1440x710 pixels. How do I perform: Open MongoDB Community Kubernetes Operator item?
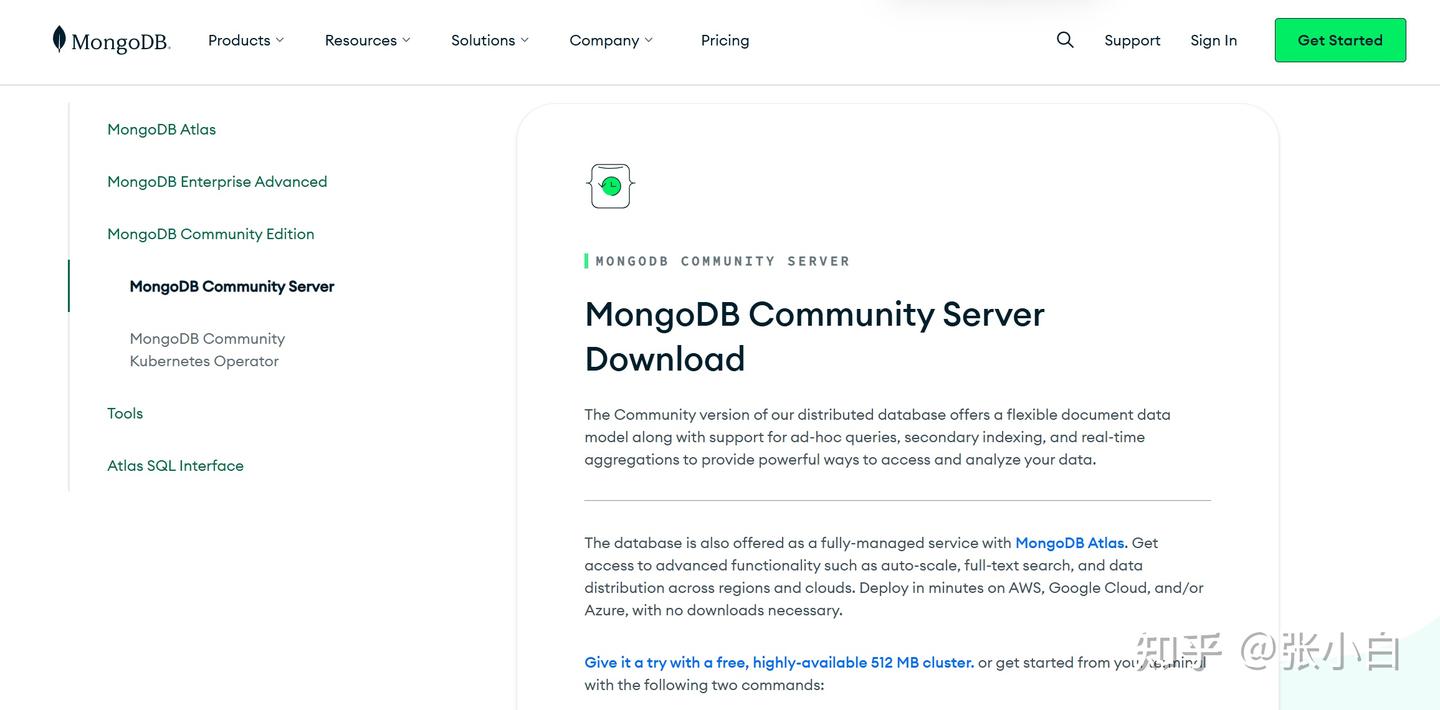(x=207, y=350)
